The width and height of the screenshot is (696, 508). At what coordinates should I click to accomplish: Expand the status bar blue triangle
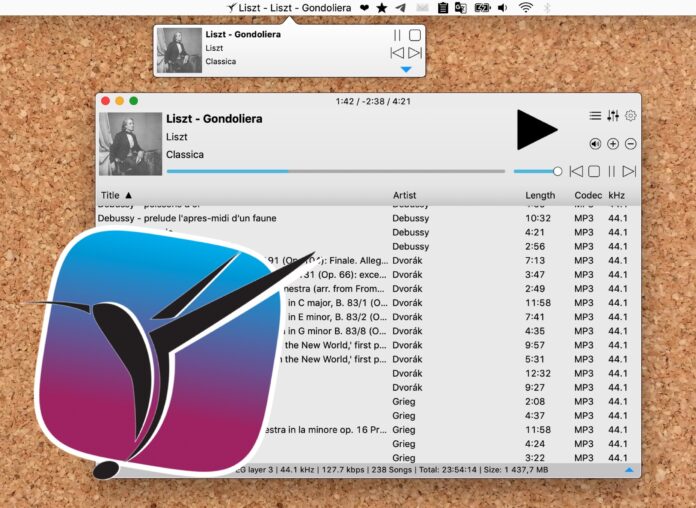click(629, 469)
